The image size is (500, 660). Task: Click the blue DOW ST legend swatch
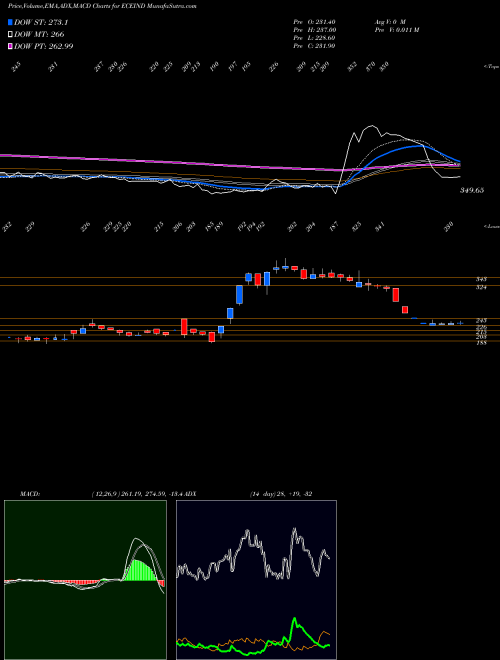tap(10, 23)
